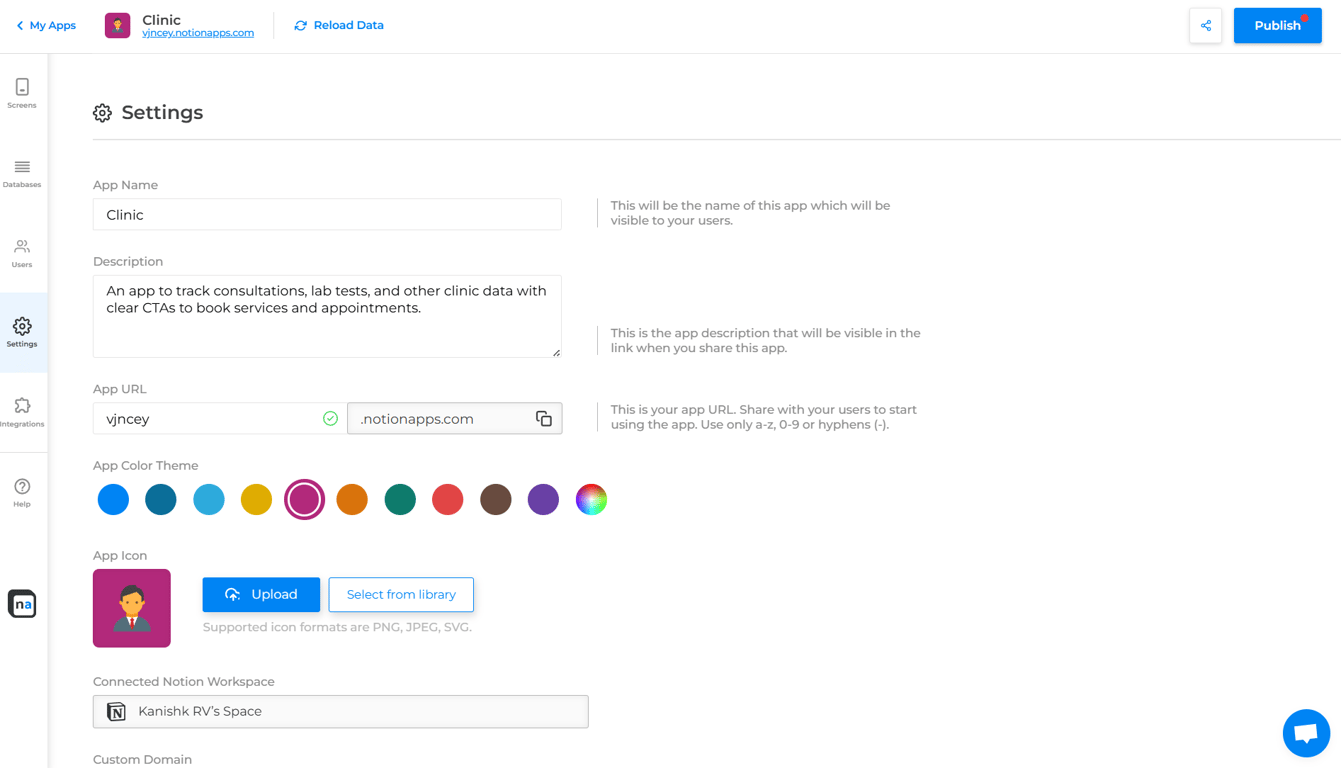Viewport: 1341px width, 768px height.
Task: Click the Connected Notion Workspace field
Action: point(341,712)
